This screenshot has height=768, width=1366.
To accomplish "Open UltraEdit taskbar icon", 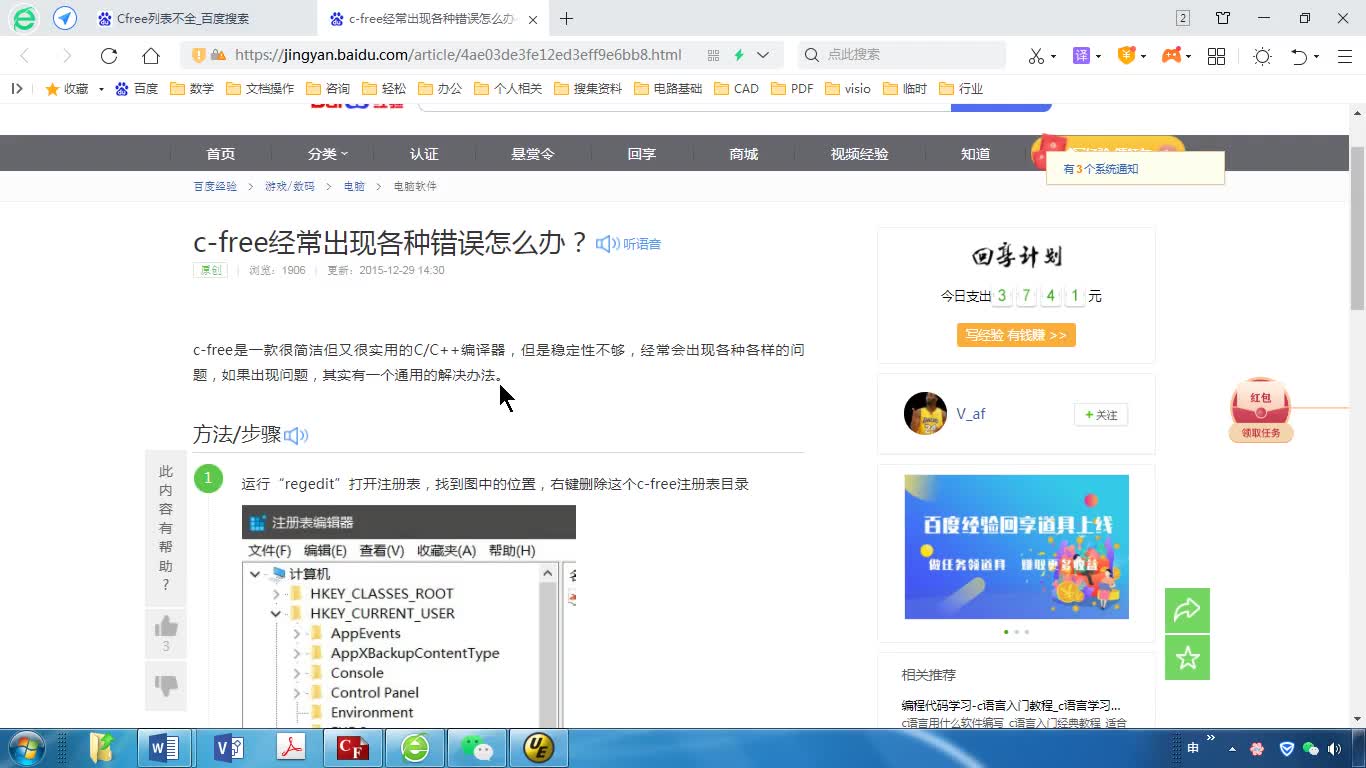I will [538, 748].
